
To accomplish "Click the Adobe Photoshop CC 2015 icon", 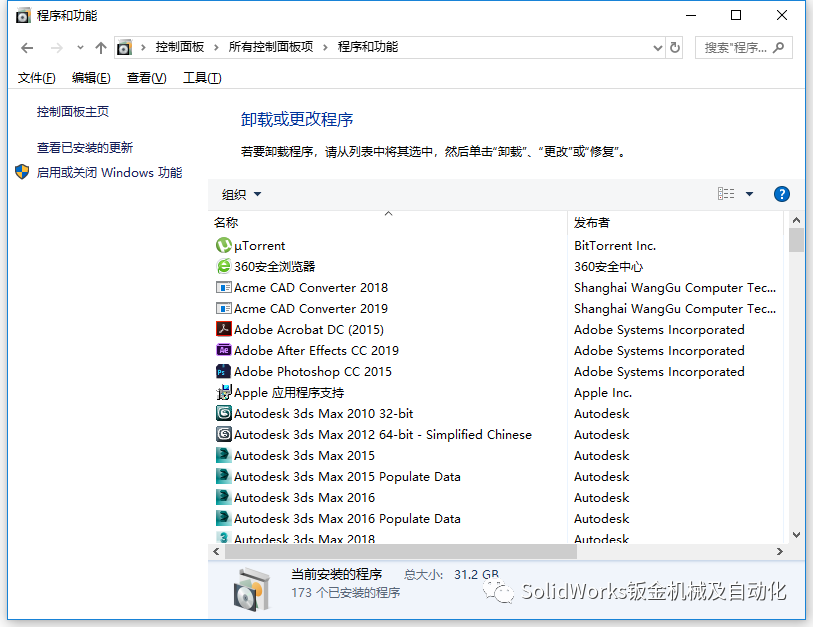I will [x=223, y=371].
